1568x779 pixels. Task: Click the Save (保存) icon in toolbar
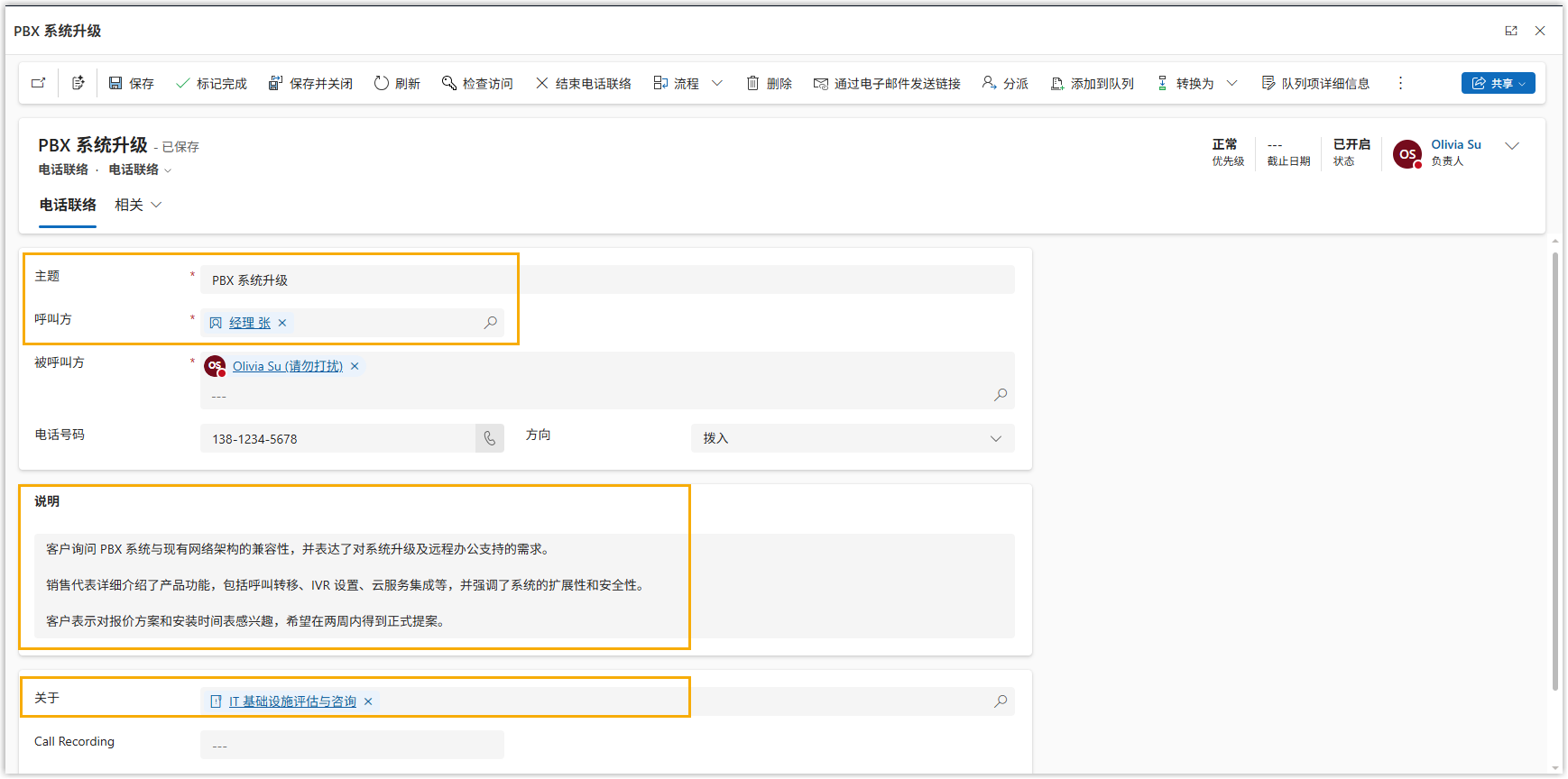(x=115, y=83)
